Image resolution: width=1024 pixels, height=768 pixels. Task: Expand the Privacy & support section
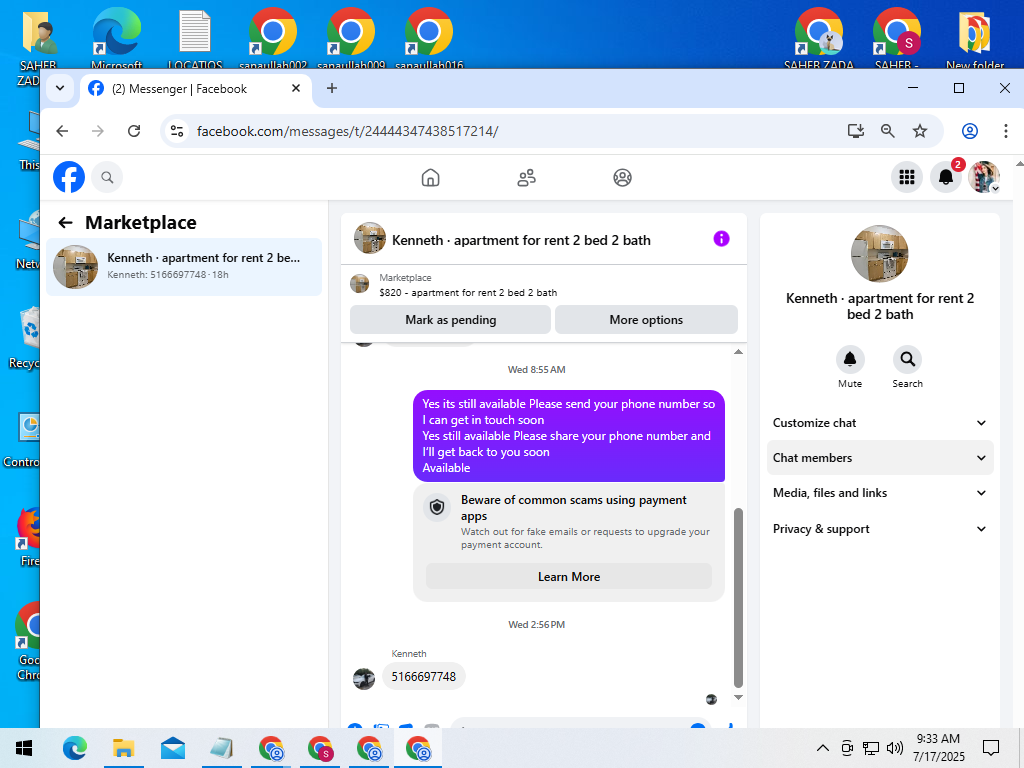[880, 529]
